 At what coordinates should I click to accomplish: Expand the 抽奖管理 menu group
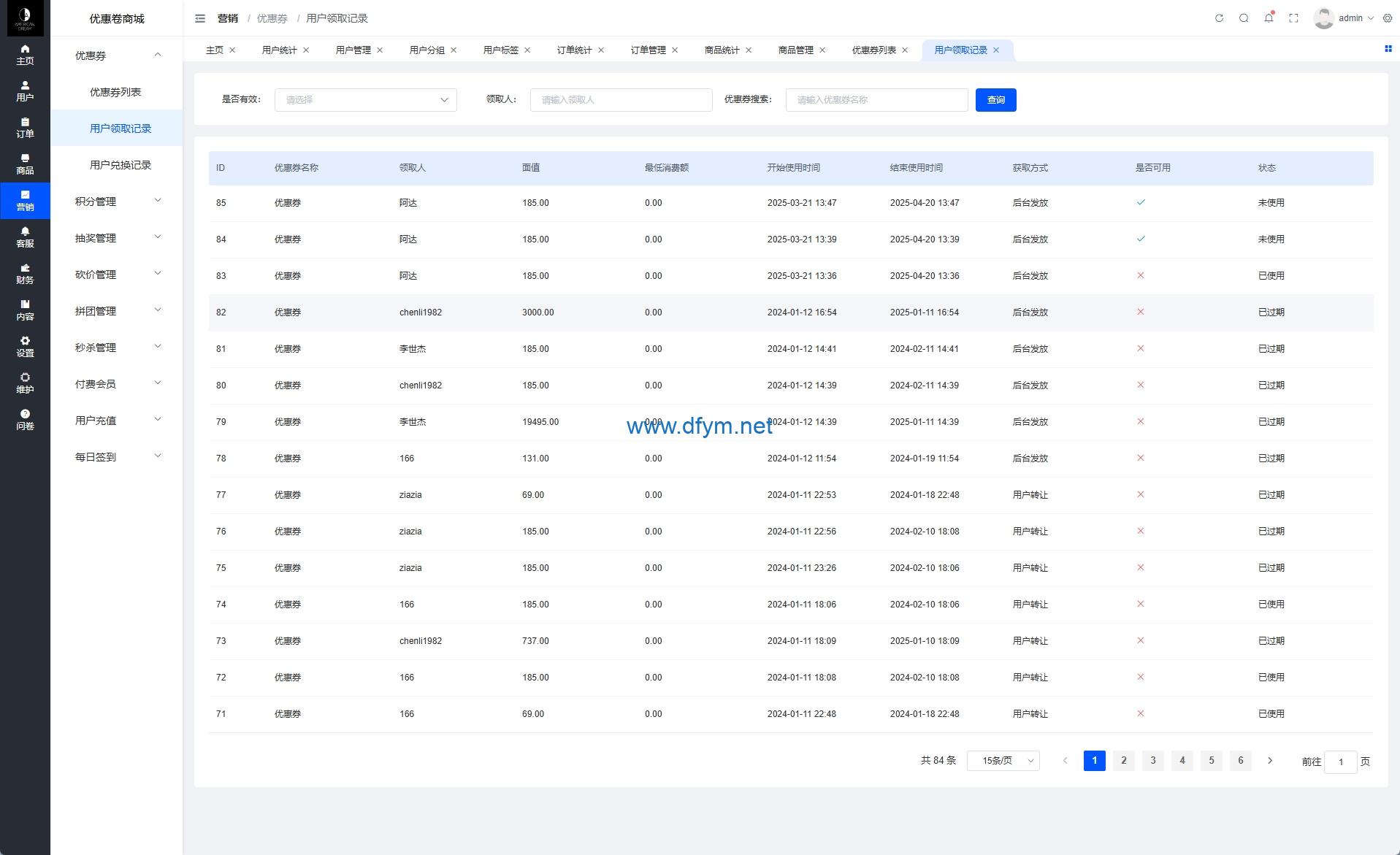click(117, 238)
